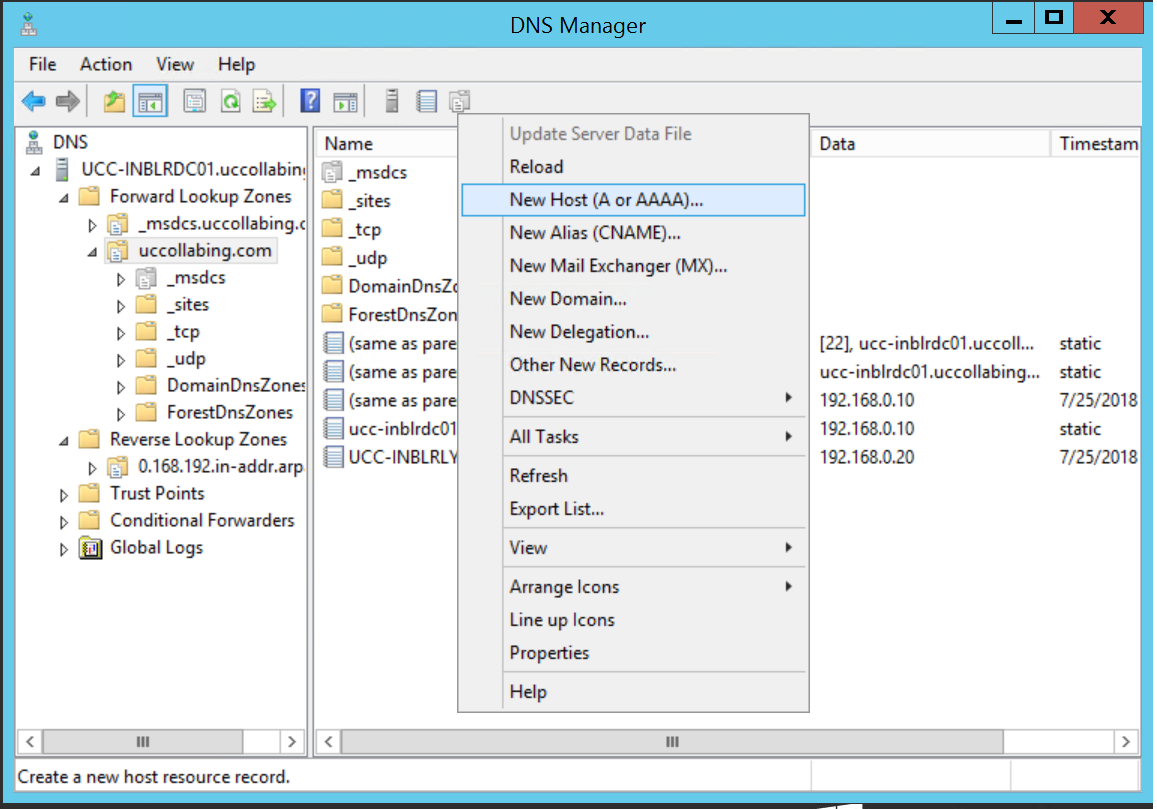Select New Domain in the context menu
The height and width of the screenshot is (809, 1157).
coord(633,299)
